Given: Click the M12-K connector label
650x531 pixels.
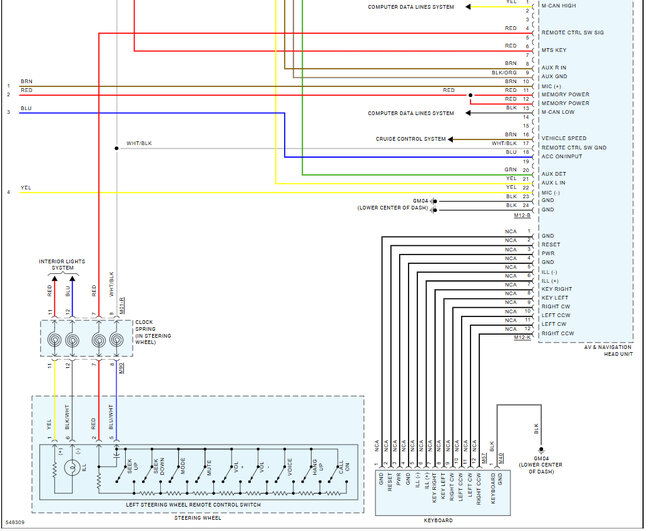Looking at the screenshot, I should pos(522,337).
